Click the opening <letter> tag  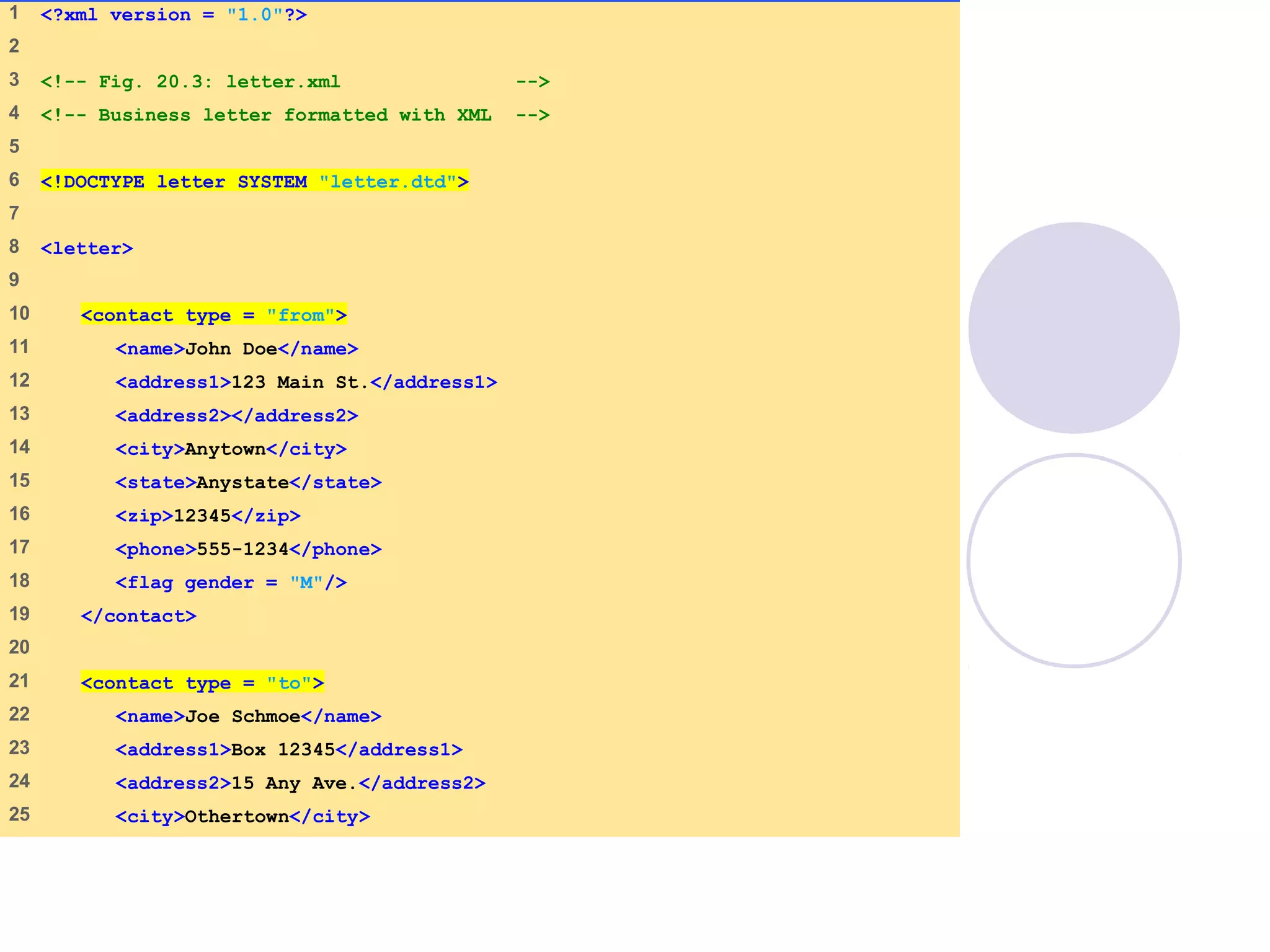pos(87,249)
